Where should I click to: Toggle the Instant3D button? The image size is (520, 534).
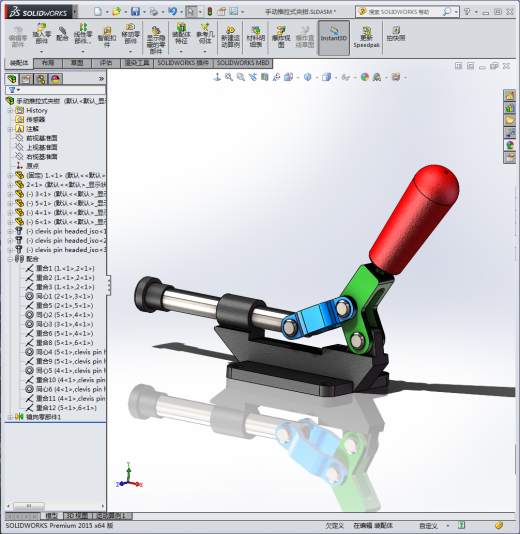click(334, 37)
